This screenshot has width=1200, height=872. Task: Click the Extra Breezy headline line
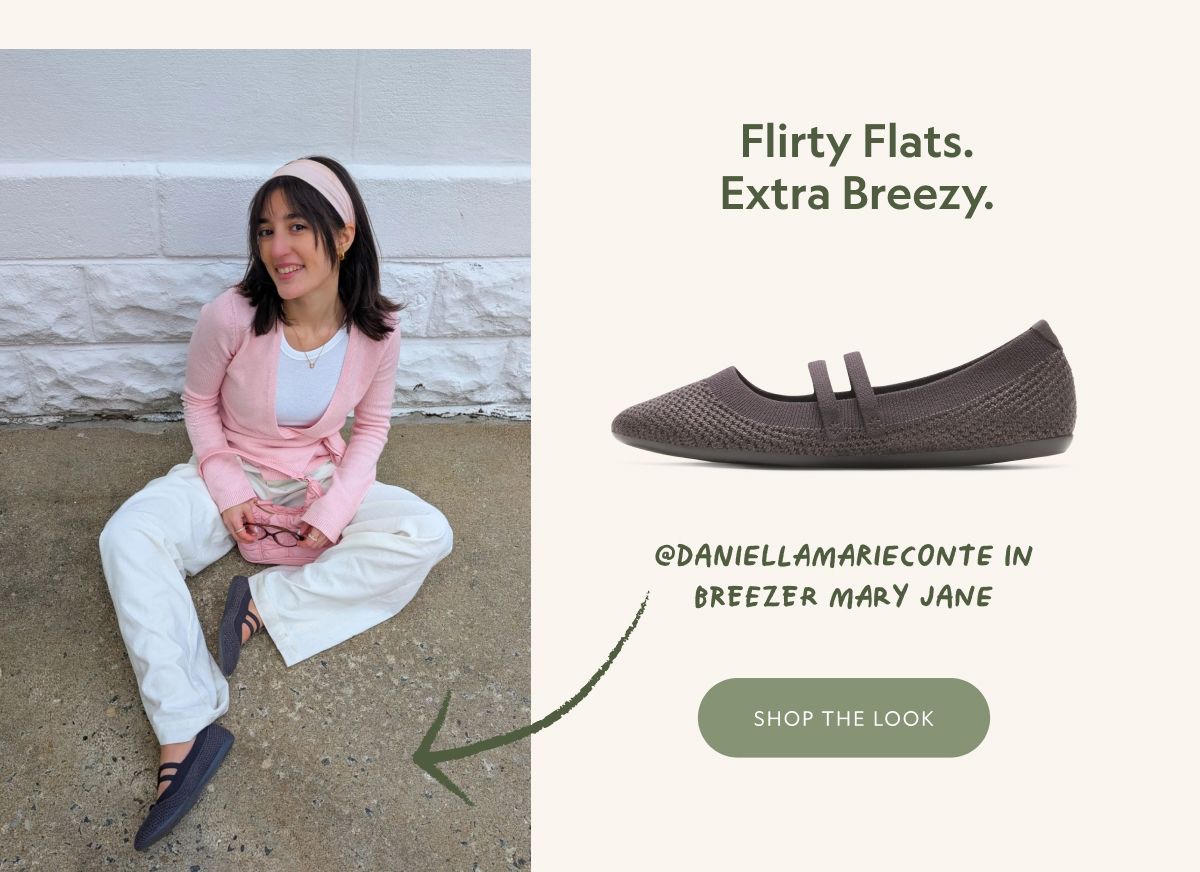coord(857,194)
